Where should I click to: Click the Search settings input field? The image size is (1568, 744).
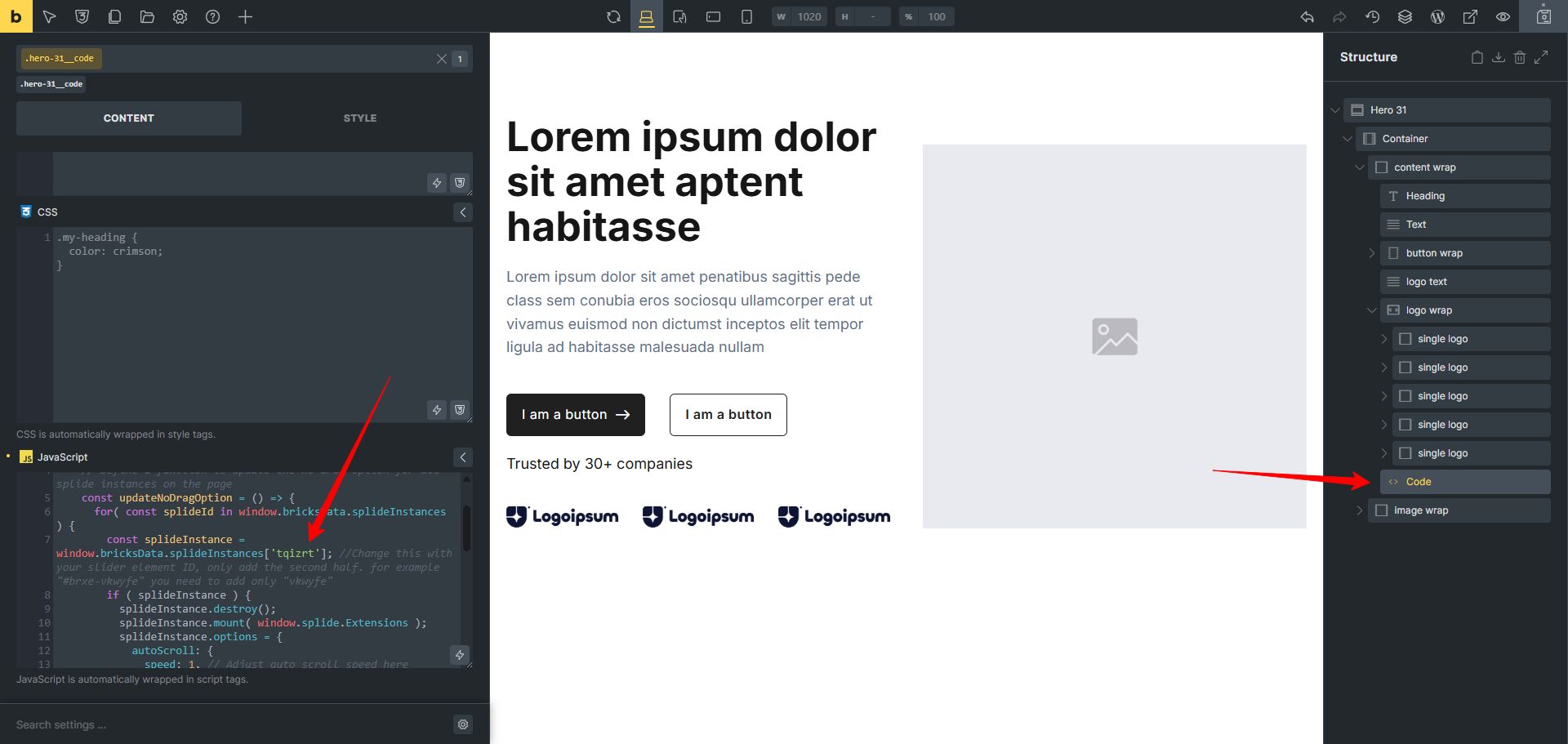[x=229, y=724]
